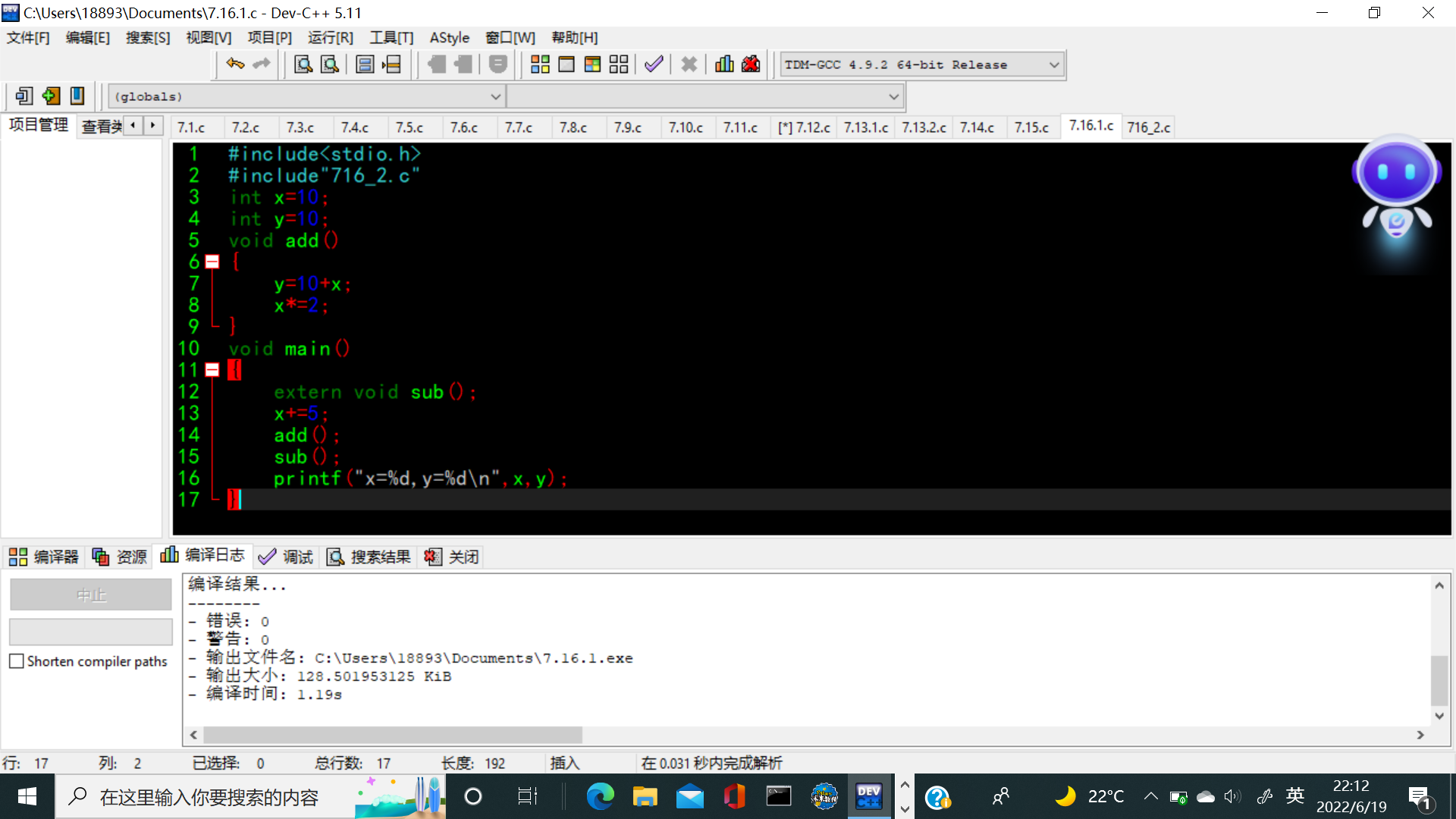1456x819 pixels.
Task: Click the green-arrow Goto bookmark icon
Action: pyautogui.click(x=51, y=96)
